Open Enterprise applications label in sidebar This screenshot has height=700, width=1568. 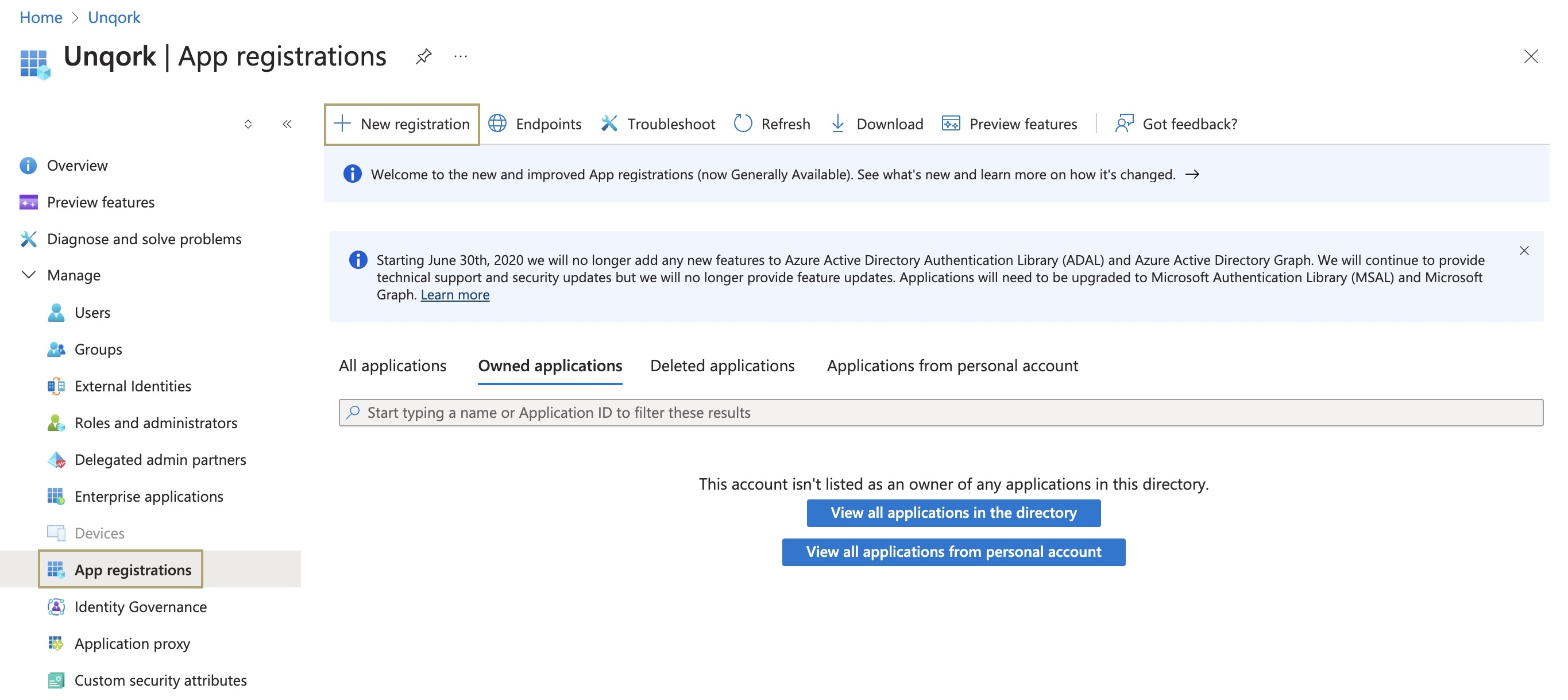coord(149,497)
